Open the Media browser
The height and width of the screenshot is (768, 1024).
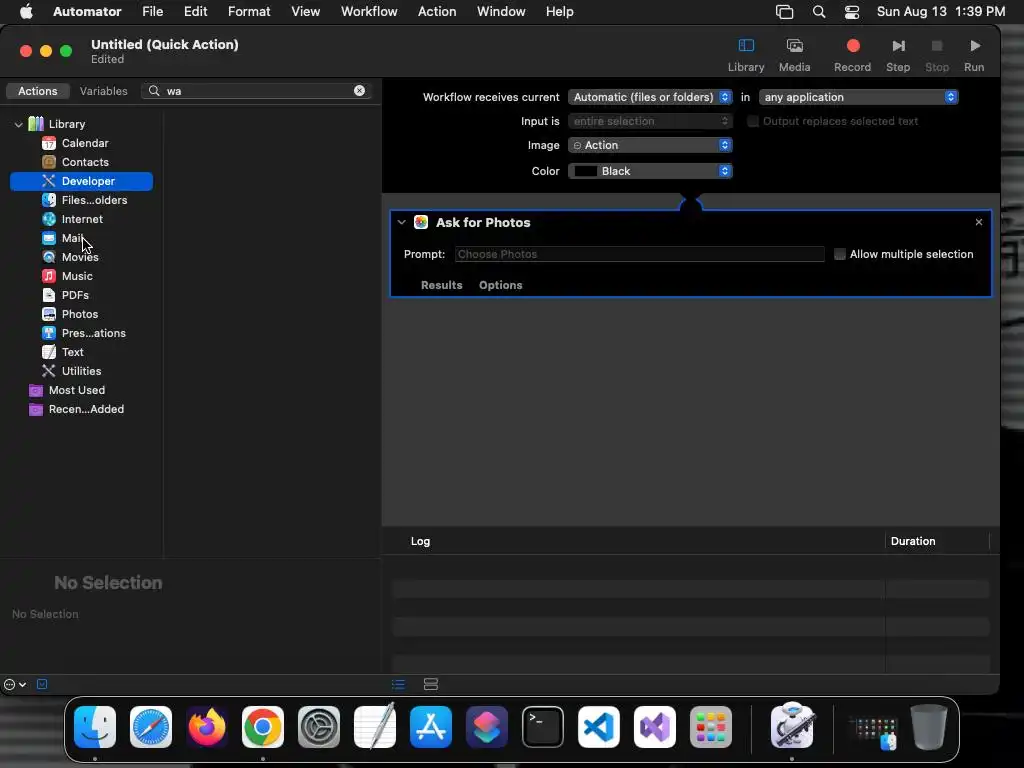pyautogui.click(x=794, y=55)
